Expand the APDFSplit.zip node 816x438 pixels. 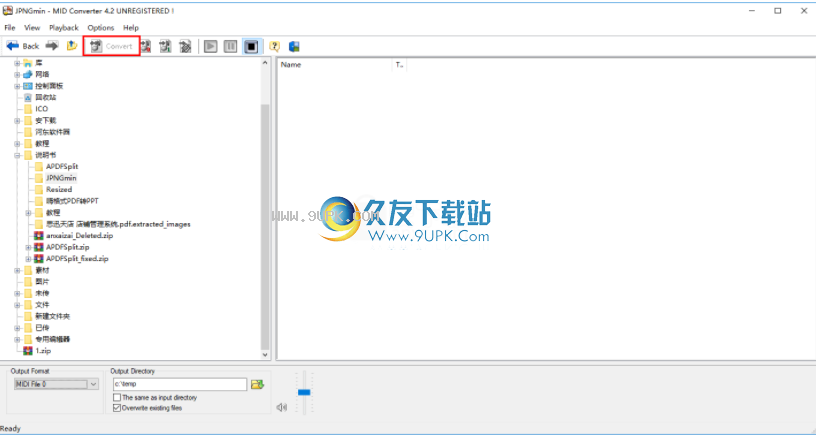click(28, 247)
